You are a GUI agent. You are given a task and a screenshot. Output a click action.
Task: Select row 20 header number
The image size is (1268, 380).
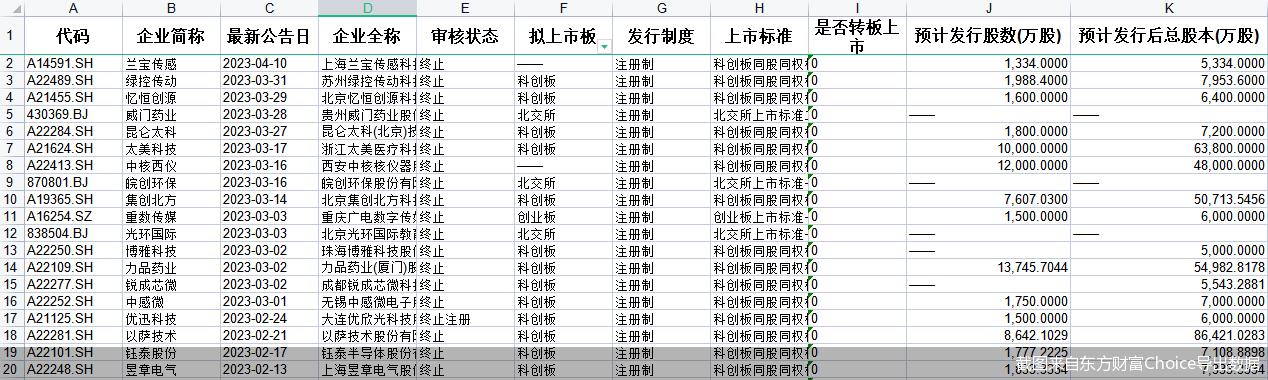coord(11,370)
